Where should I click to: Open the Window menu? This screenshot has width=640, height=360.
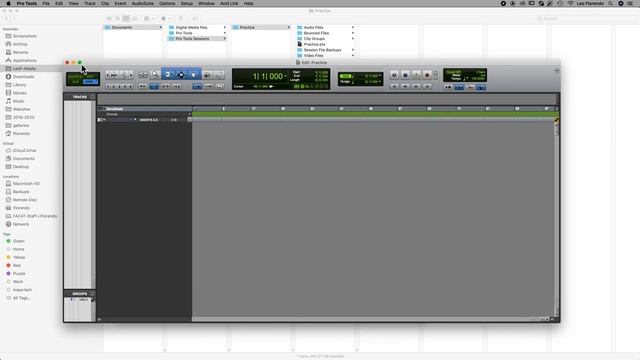click(x=206, y=3)
